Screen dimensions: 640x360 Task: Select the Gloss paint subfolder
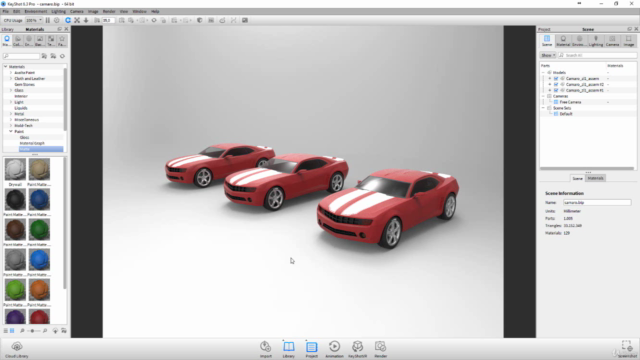[24, 138]
